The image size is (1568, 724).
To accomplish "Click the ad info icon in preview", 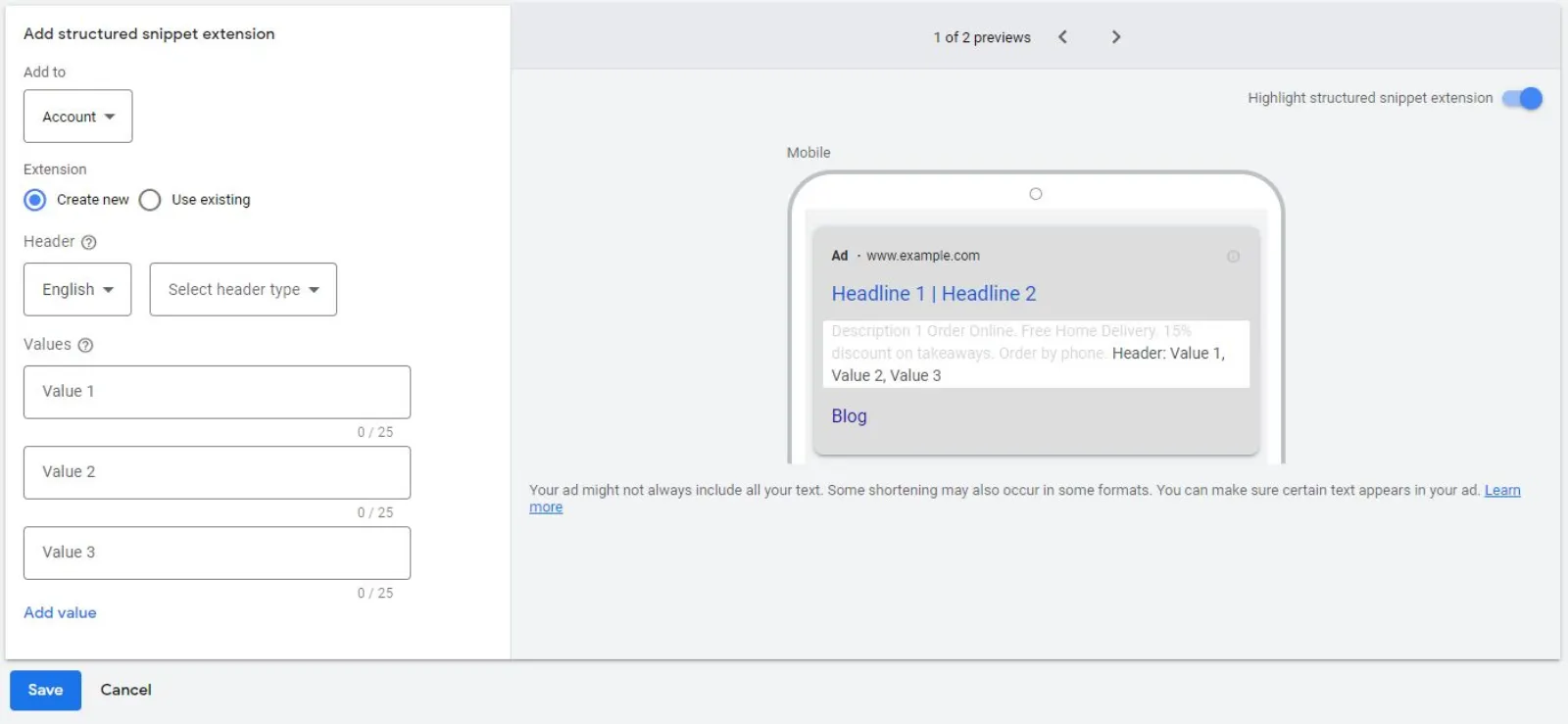I will pos(1233,257).
